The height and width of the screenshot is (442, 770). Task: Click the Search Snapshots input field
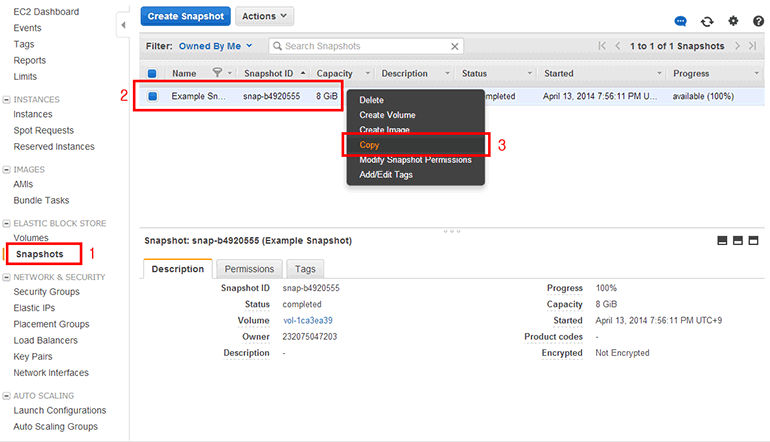[x=365, y=46]
